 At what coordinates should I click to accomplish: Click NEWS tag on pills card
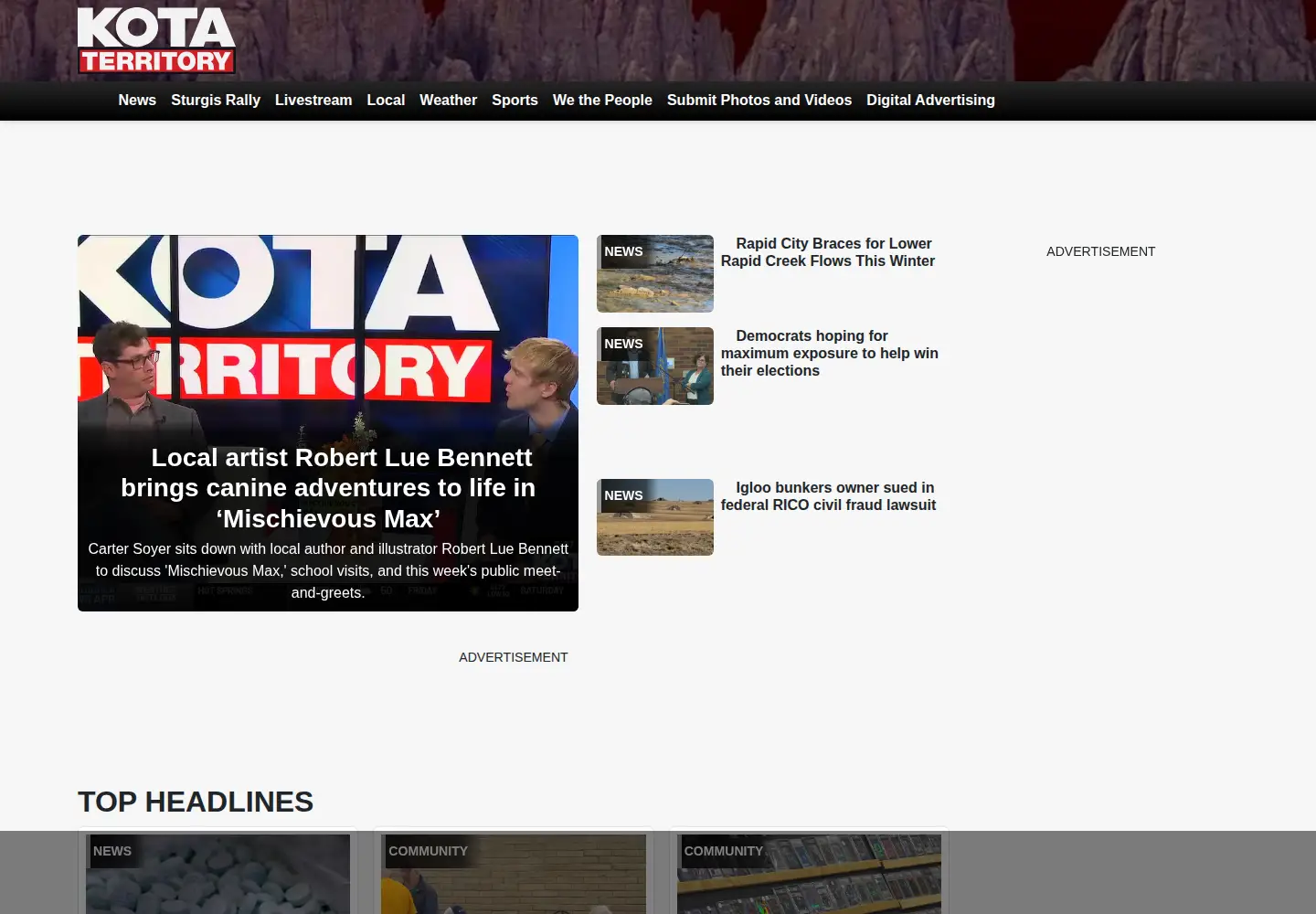tap(112, 851)
